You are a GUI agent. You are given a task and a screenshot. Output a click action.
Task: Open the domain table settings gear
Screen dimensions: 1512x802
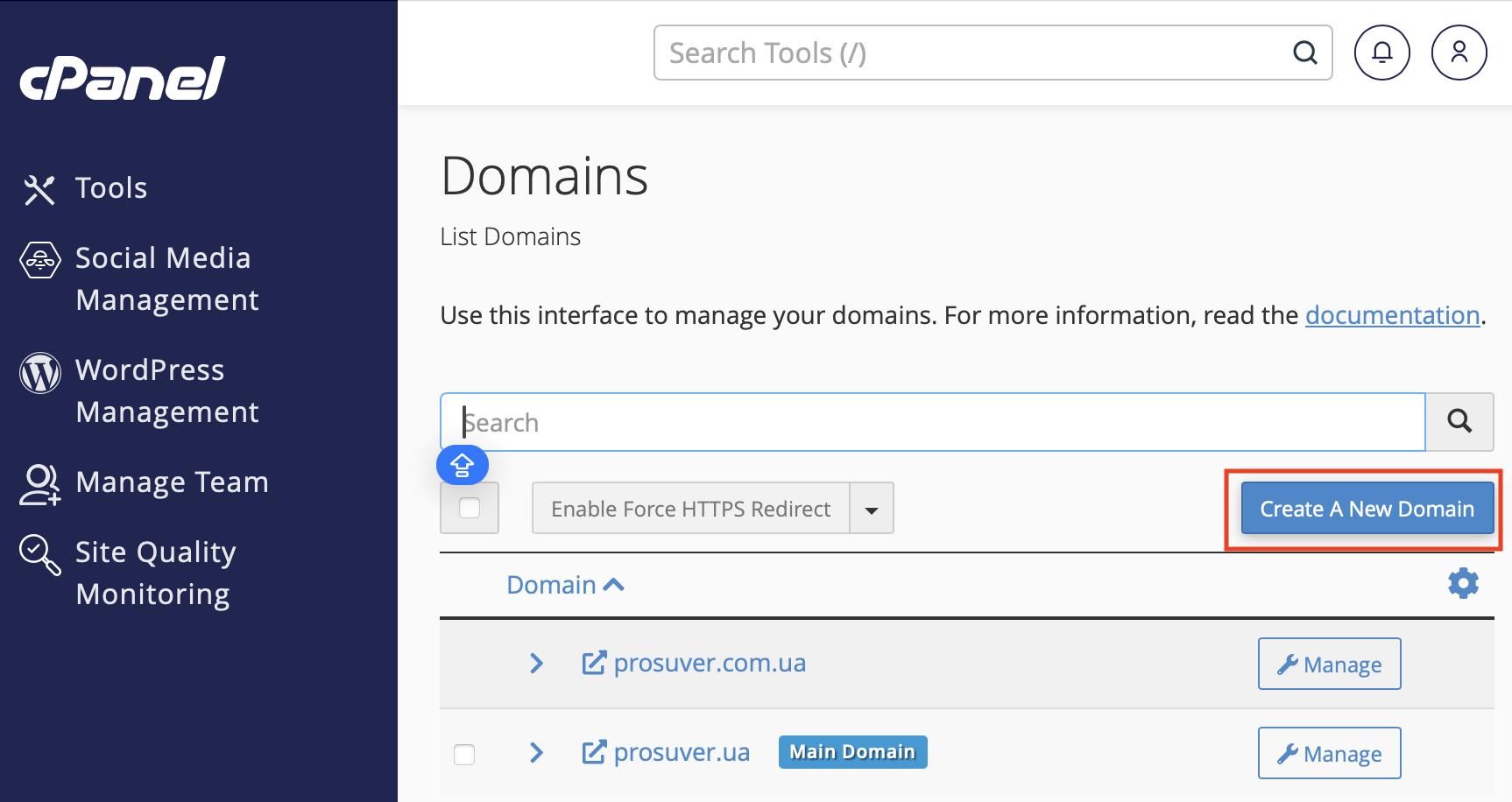coord(1463,583)
